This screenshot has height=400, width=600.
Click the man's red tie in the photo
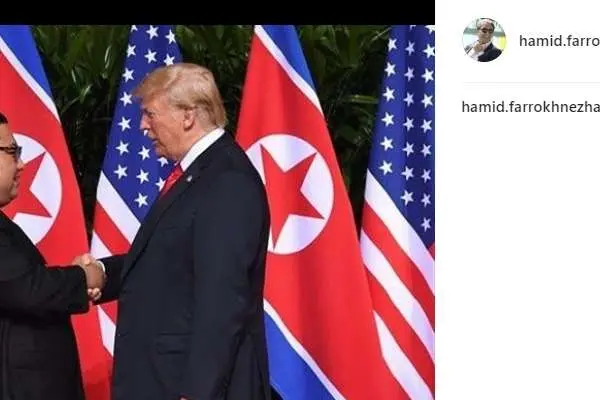click(172, 180)
